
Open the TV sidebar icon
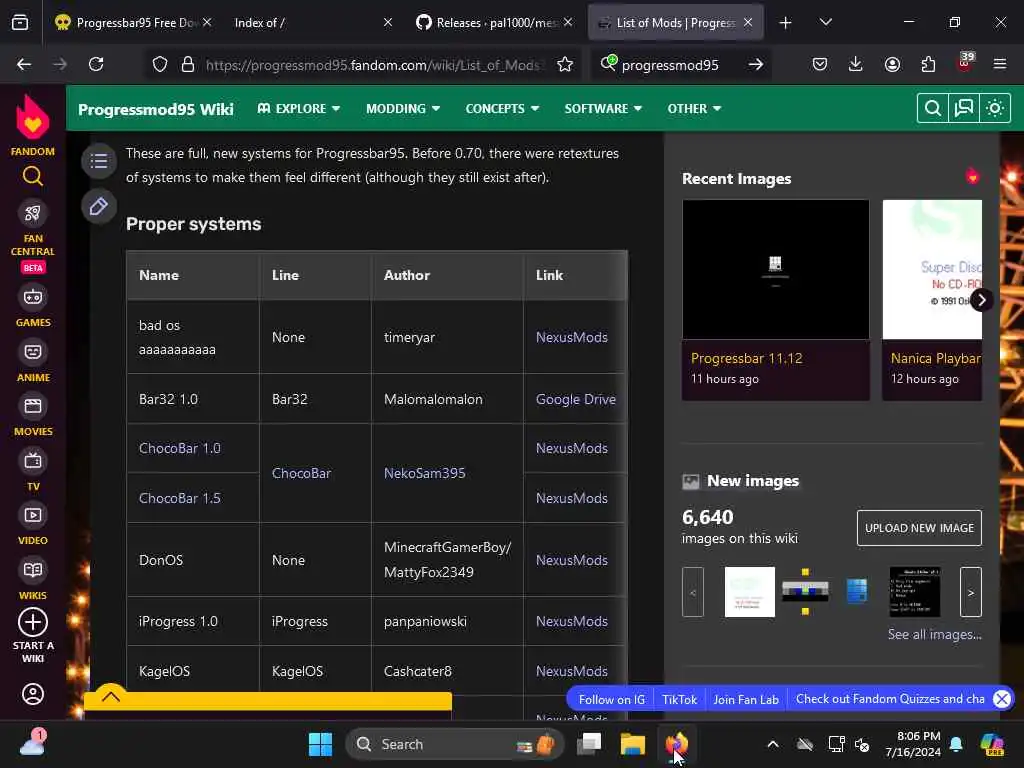click(33, 461)
